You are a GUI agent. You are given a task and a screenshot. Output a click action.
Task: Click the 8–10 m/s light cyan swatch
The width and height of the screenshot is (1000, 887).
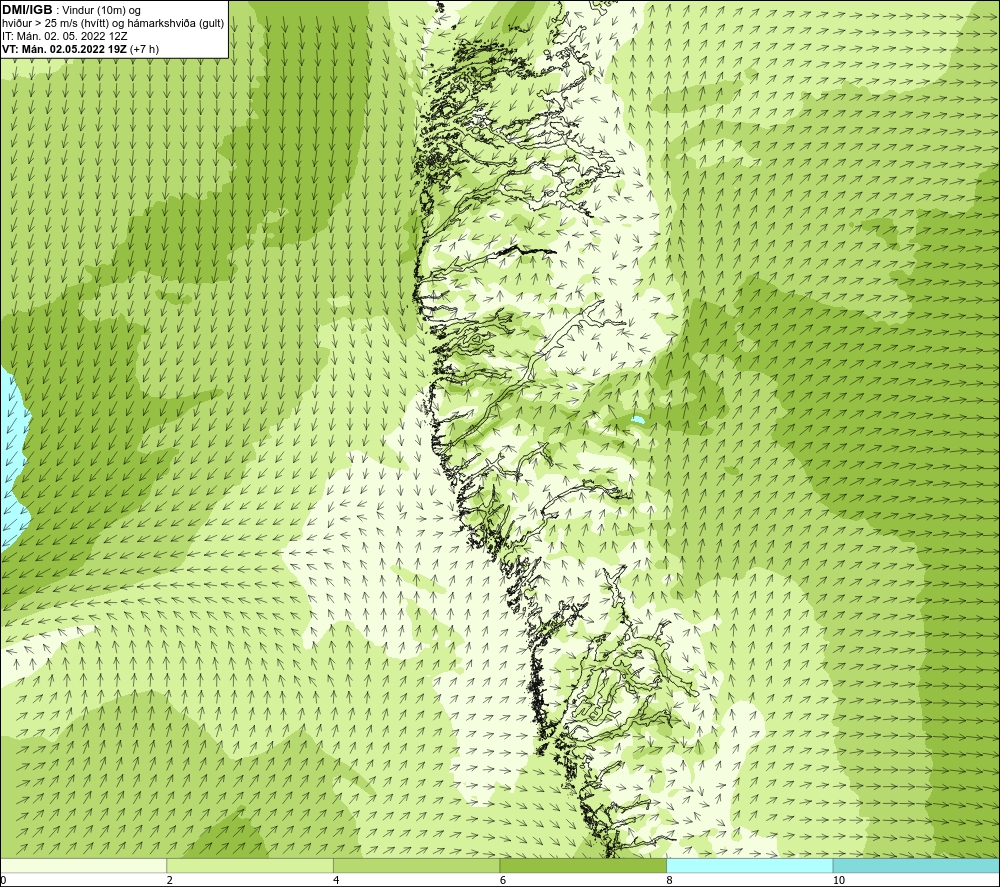click(749, 865)
